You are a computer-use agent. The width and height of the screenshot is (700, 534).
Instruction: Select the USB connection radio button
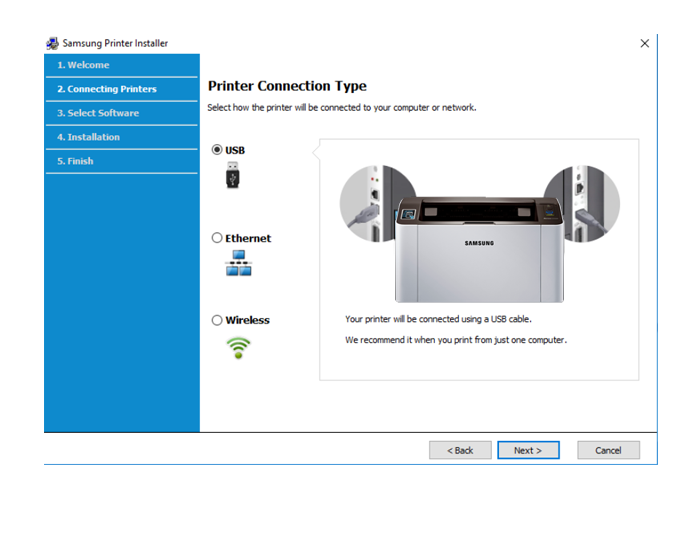tap(217, 150)
